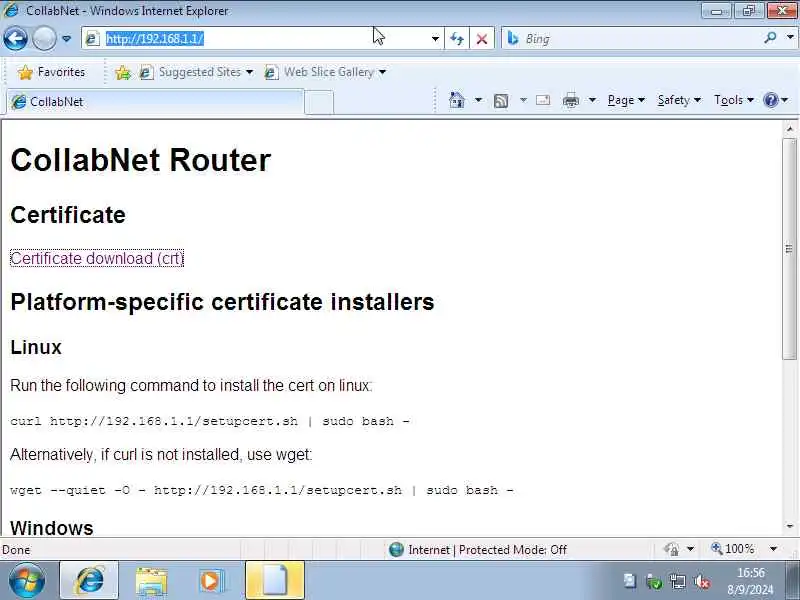This screenshot has width=800, height=600.
Task: Click the magnifier search icon
Action: pos(770,38)
